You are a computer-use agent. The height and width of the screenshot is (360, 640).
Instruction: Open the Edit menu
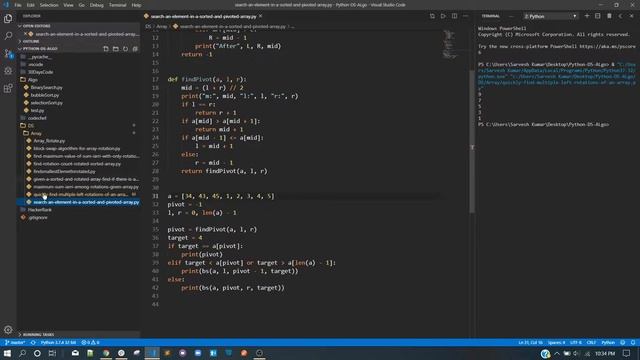click(31, 5)
